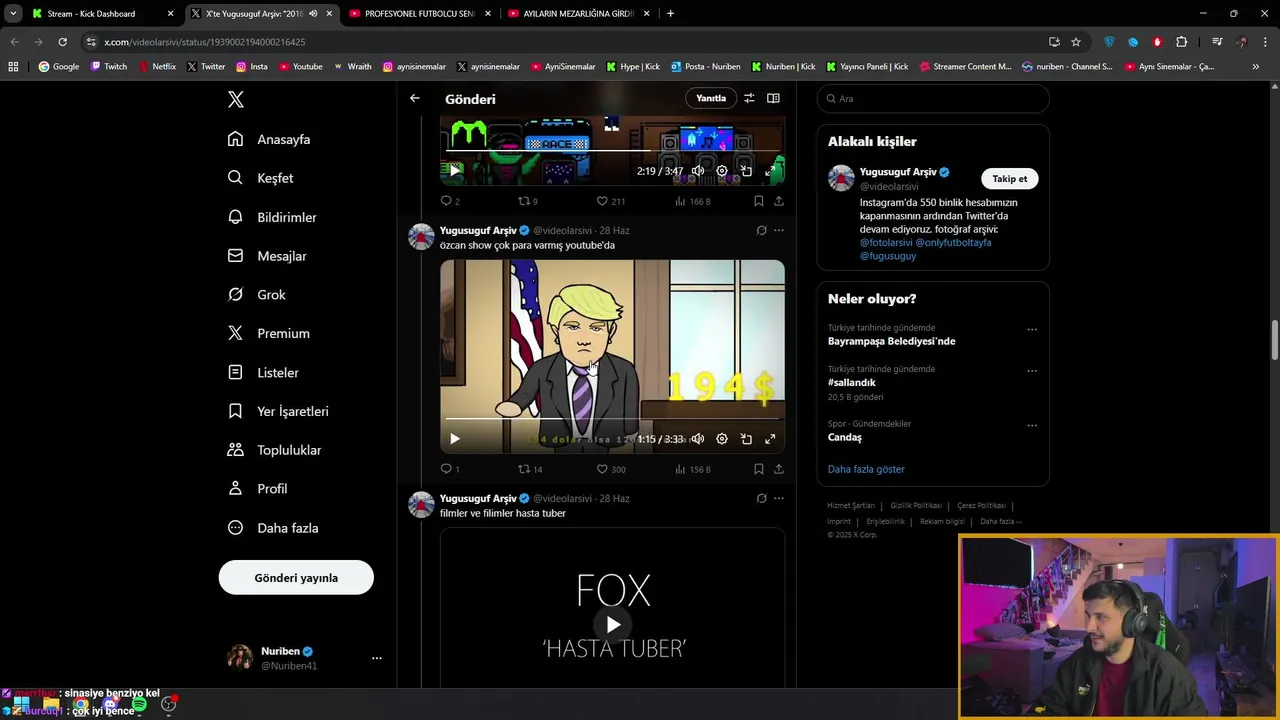
Task: Open options for Bayrampaşa trend
Action: pos(1032,330)
